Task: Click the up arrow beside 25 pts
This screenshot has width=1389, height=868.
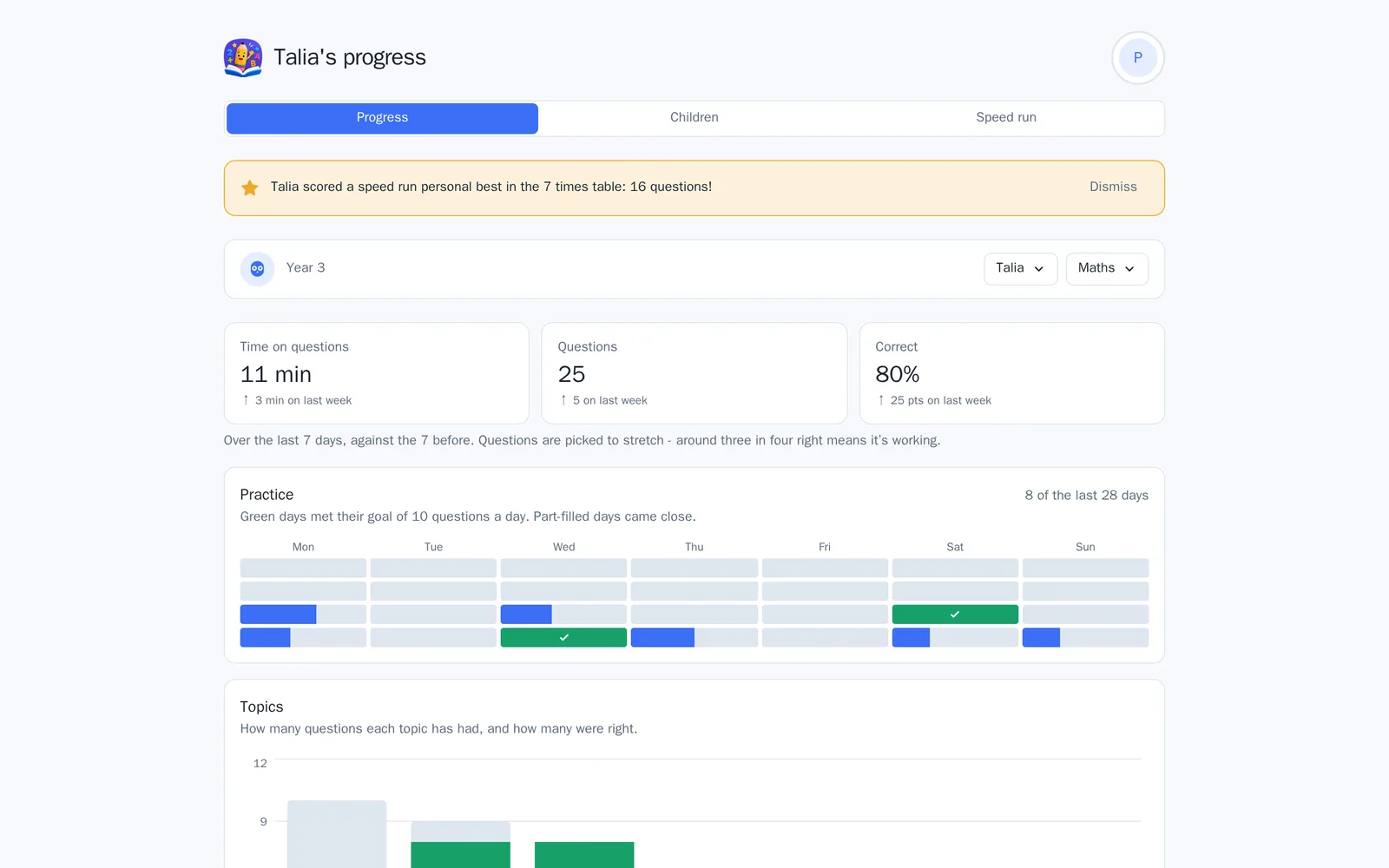Action: point(881,400)
